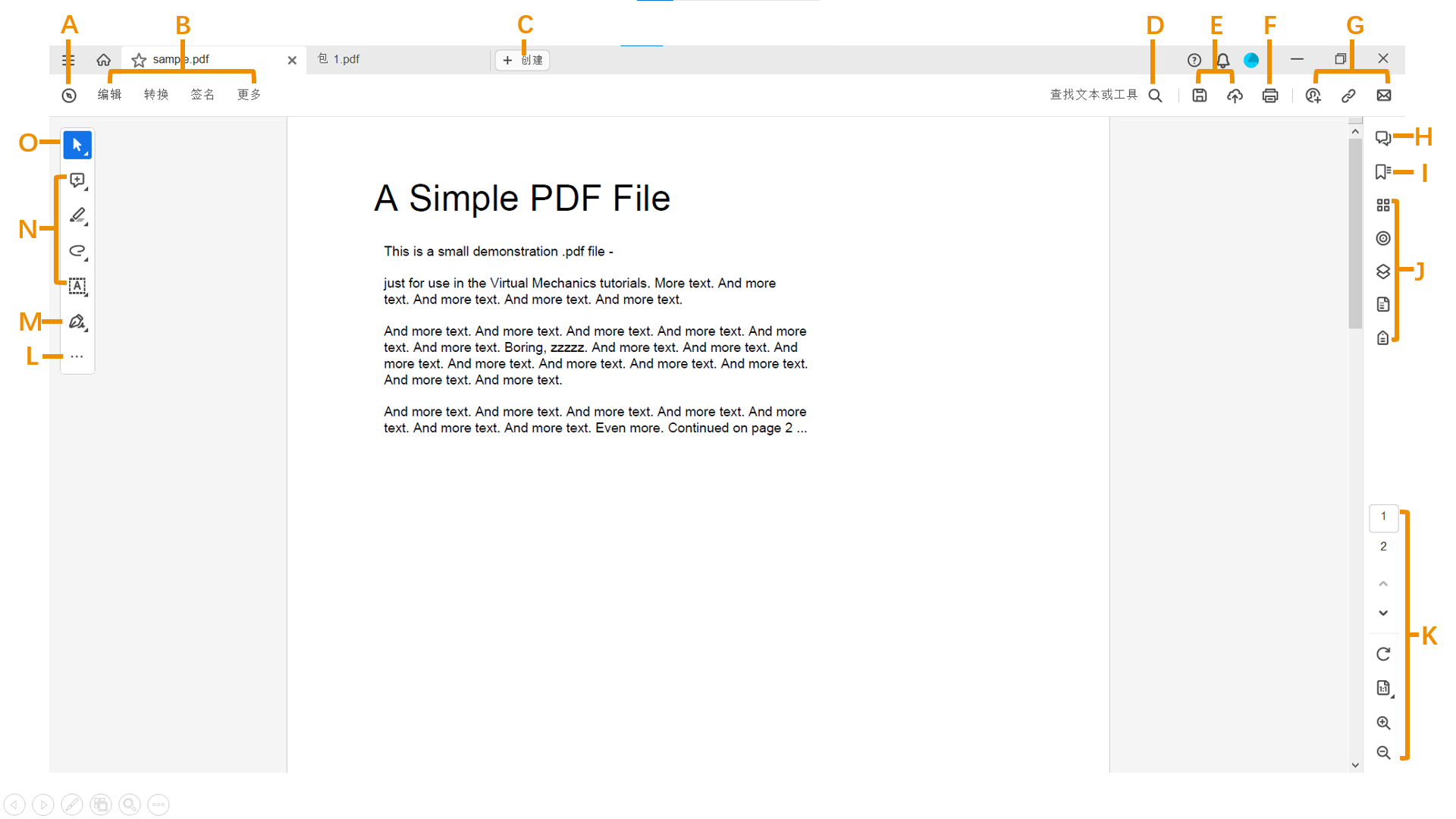Toggle the notifications bell
The height and width of the screenshot is (819, 1456).
tap(1222, 59)
